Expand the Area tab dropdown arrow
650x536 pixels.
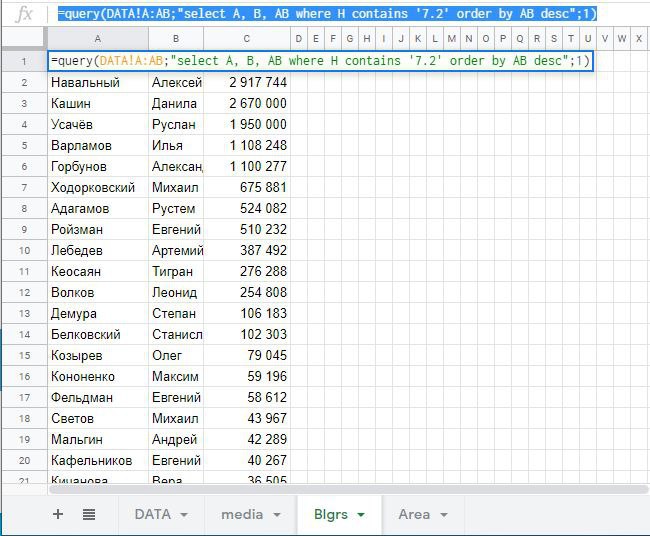[444, 515]
